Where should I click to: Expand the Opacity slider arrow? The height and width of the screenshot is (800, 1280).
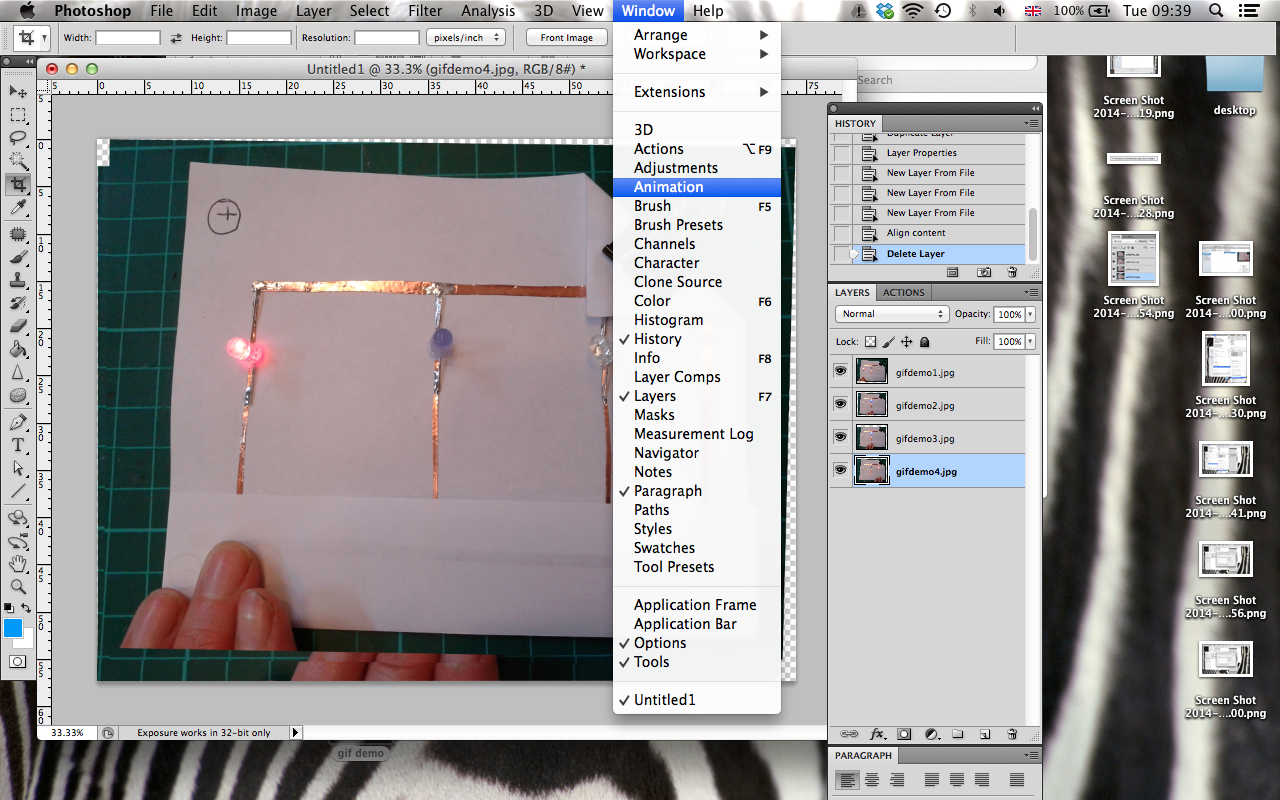(x=1030, y=314)
